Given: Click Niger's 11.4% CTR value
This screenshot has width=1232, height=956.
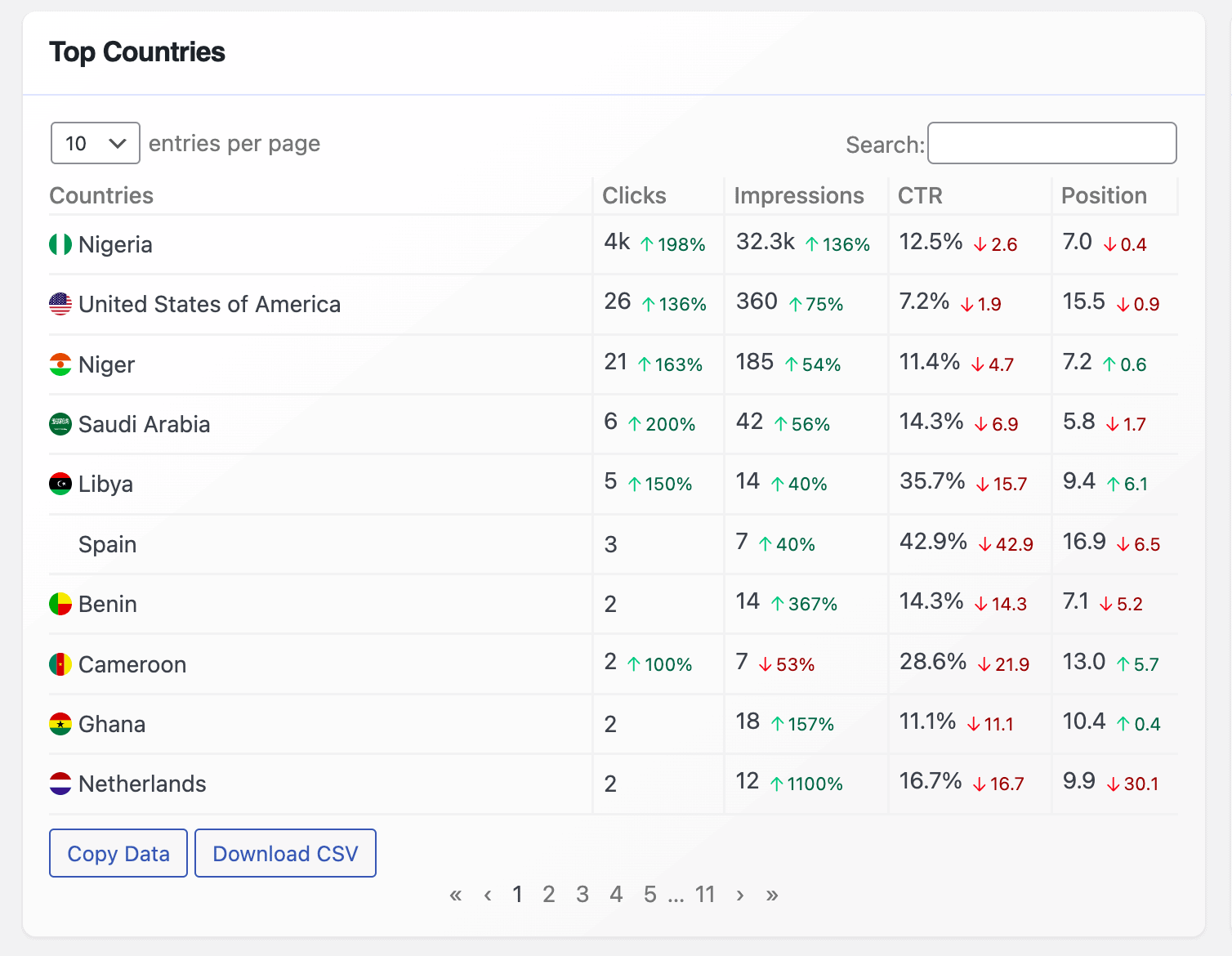Looking at the screenshot, I should (930, 362).
